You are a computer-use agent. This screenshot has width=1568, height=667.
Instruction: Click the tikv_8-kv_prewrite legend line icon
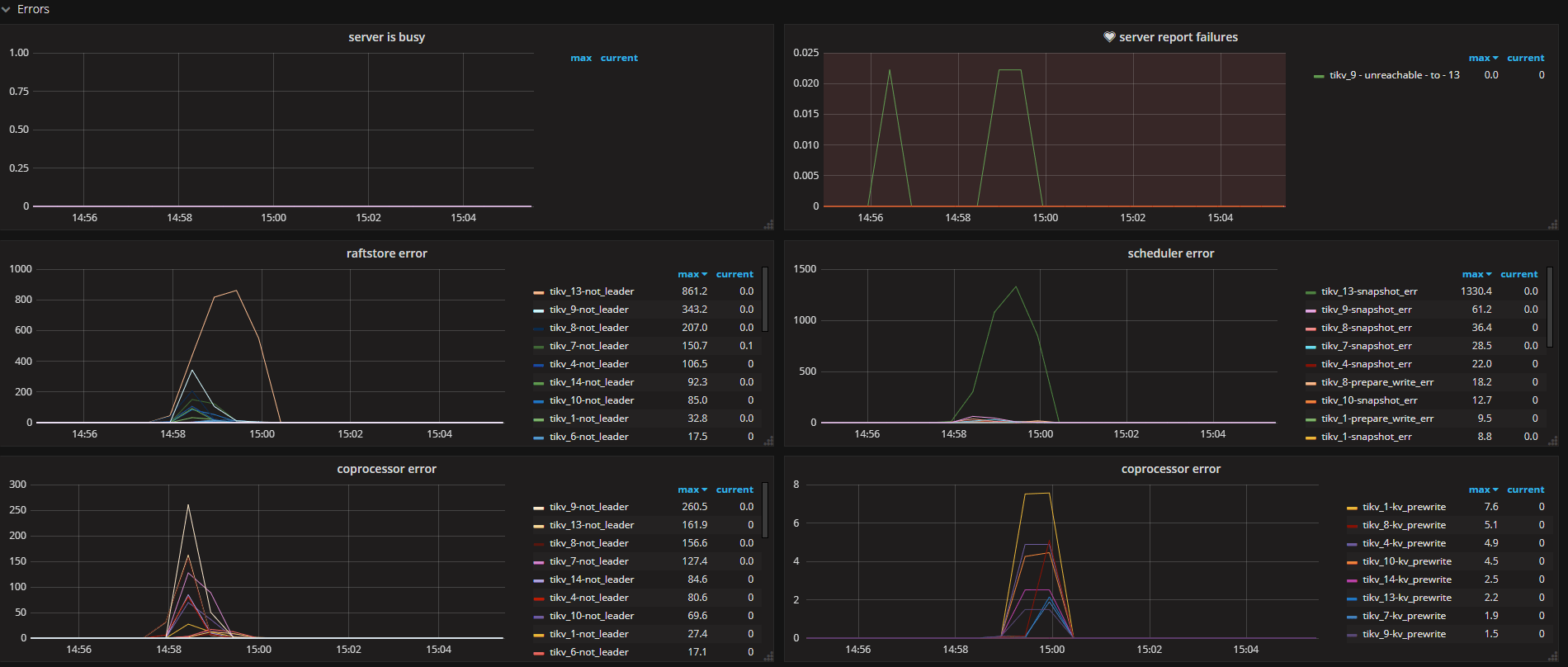(1352, 526)
